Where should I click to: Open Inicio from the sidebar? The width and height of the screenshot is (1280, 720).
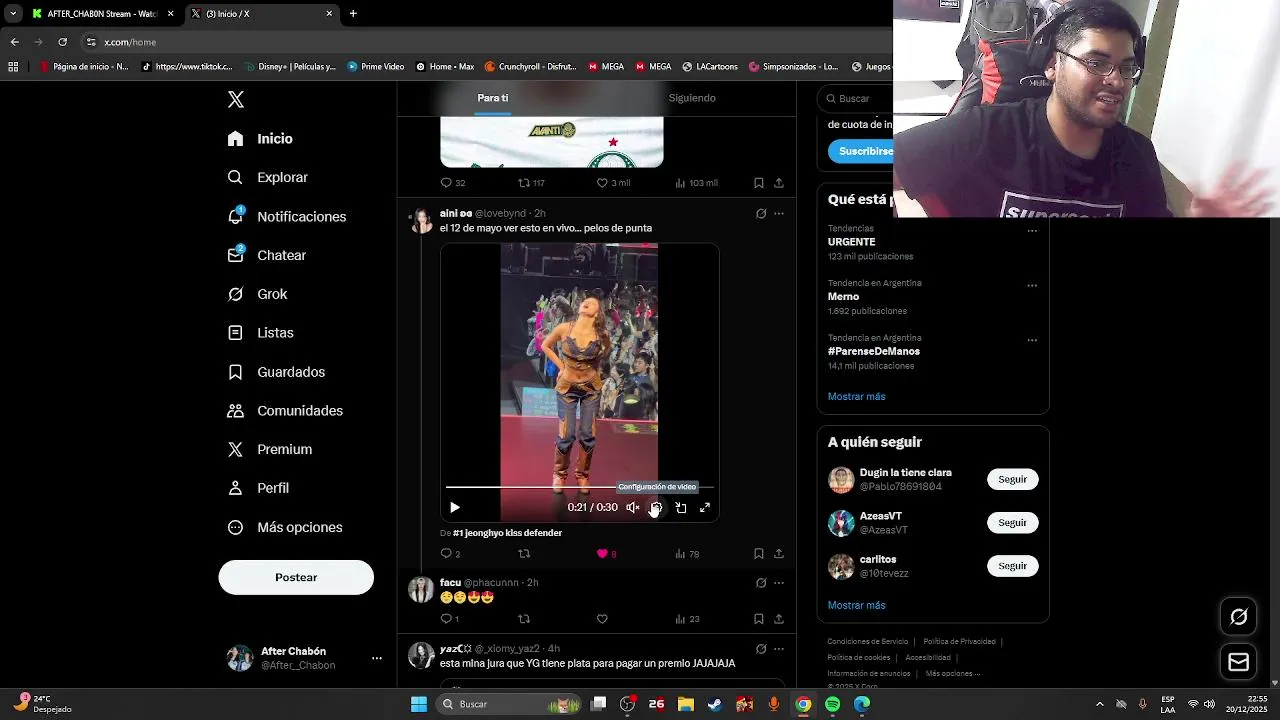click(260, 139)
